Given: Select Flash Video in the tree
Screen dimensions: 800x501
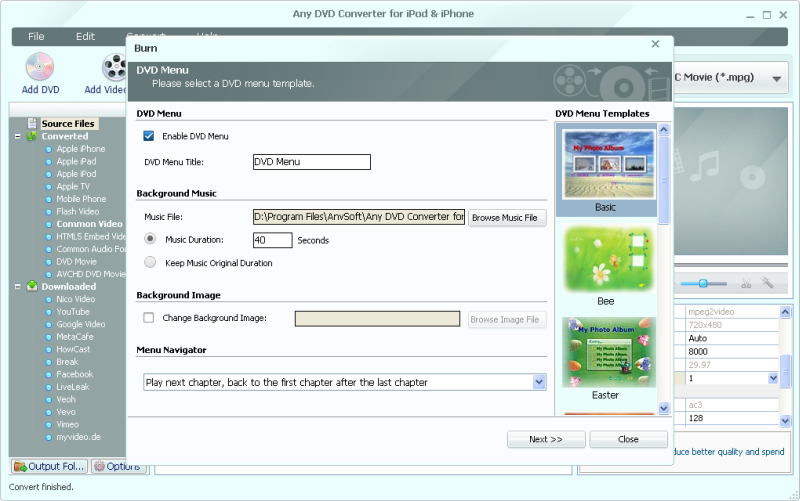Looking at the screenshot, I should click(x=78, y=211).
